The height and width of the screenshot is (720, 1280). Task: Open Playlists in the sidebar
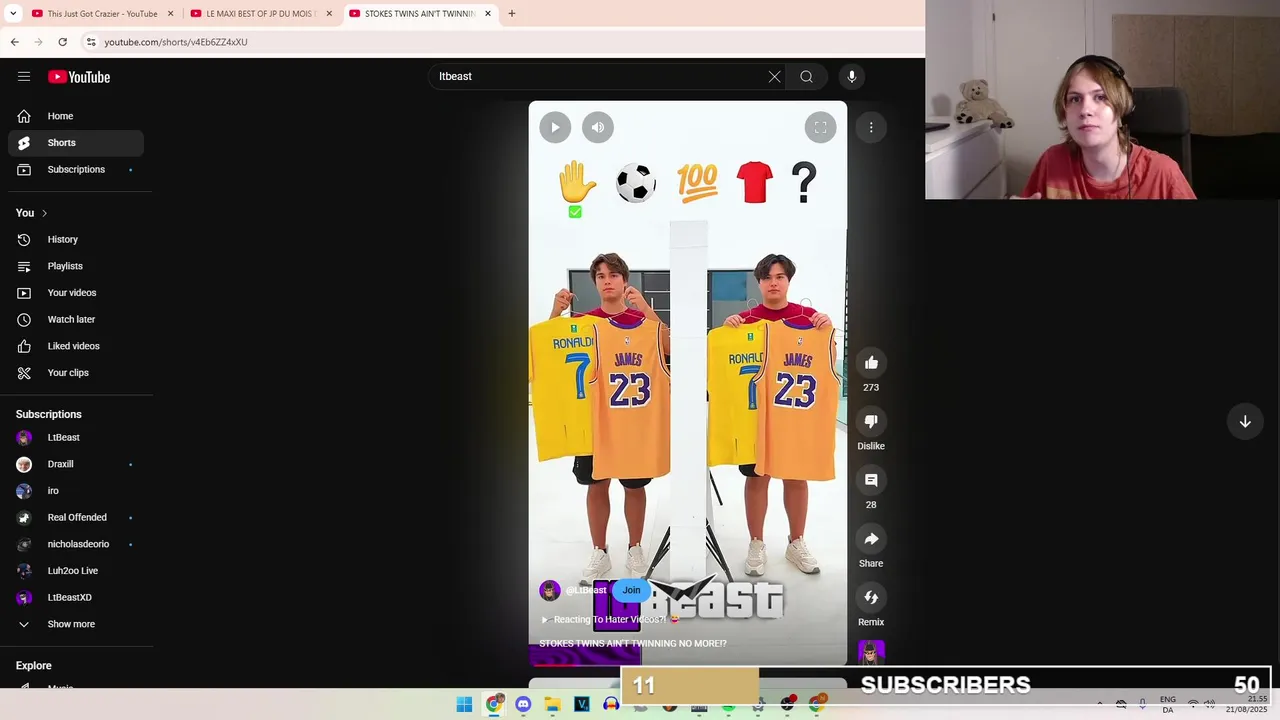[76, 266]
